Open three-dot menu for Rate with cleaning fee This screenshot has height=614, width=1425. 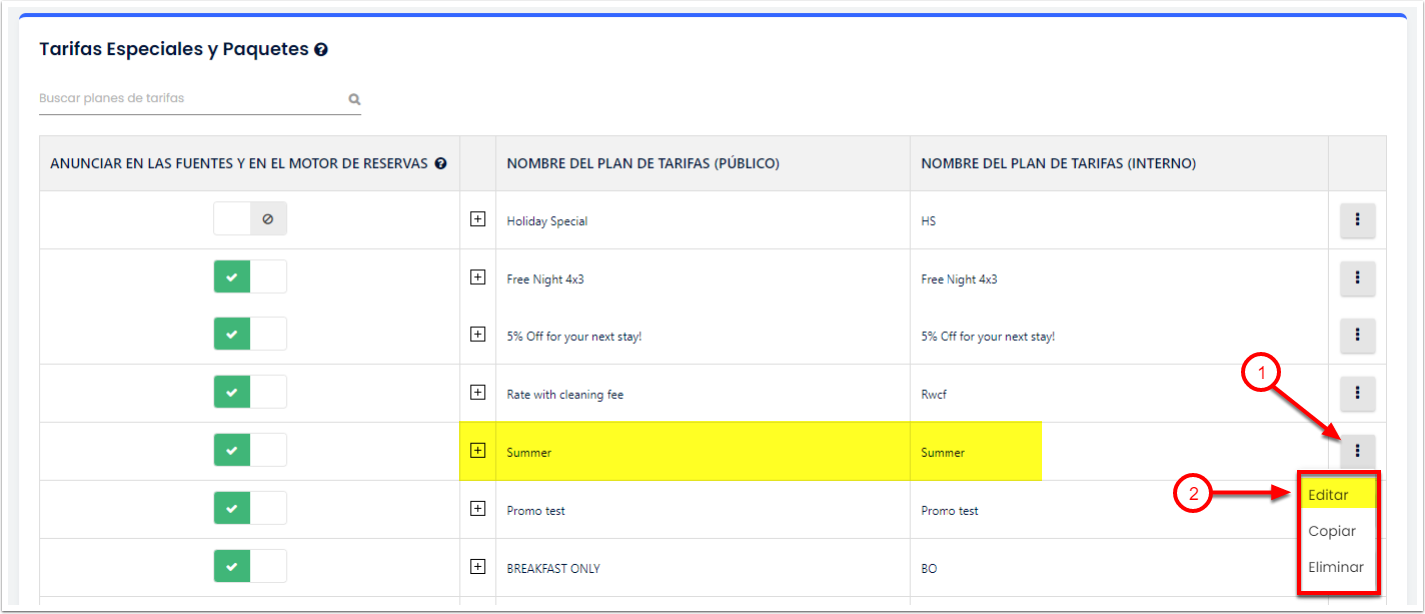pyautogui.click(x=1357, y=393)
